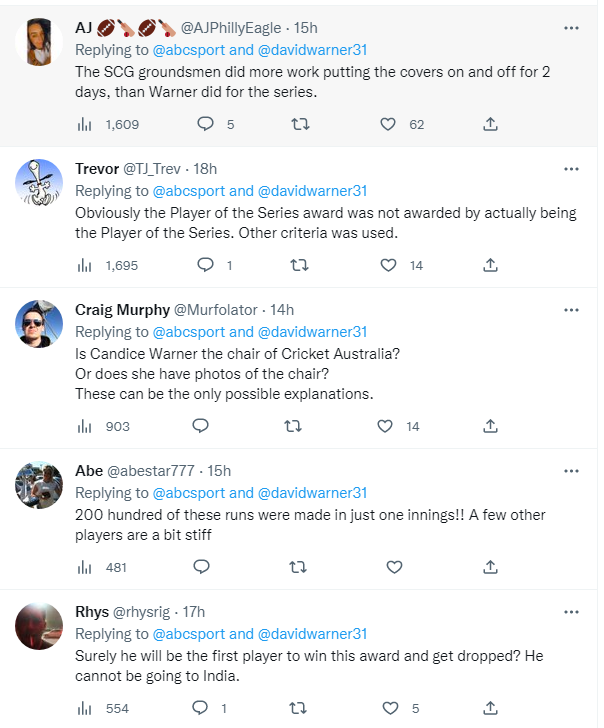View analytics on Abe's tweet
604x728 pixels.
pos(86,567)
